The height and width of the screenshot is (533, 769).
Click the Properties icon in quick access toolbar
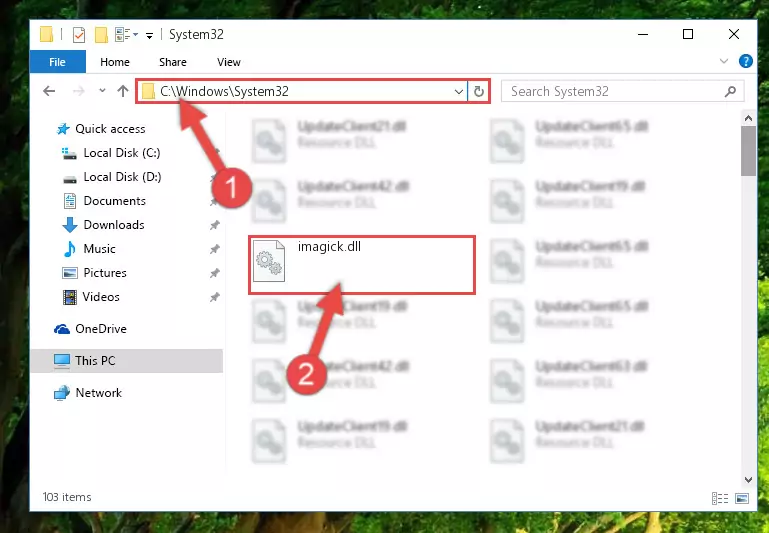pyautogui.click(x=78, y=34)
